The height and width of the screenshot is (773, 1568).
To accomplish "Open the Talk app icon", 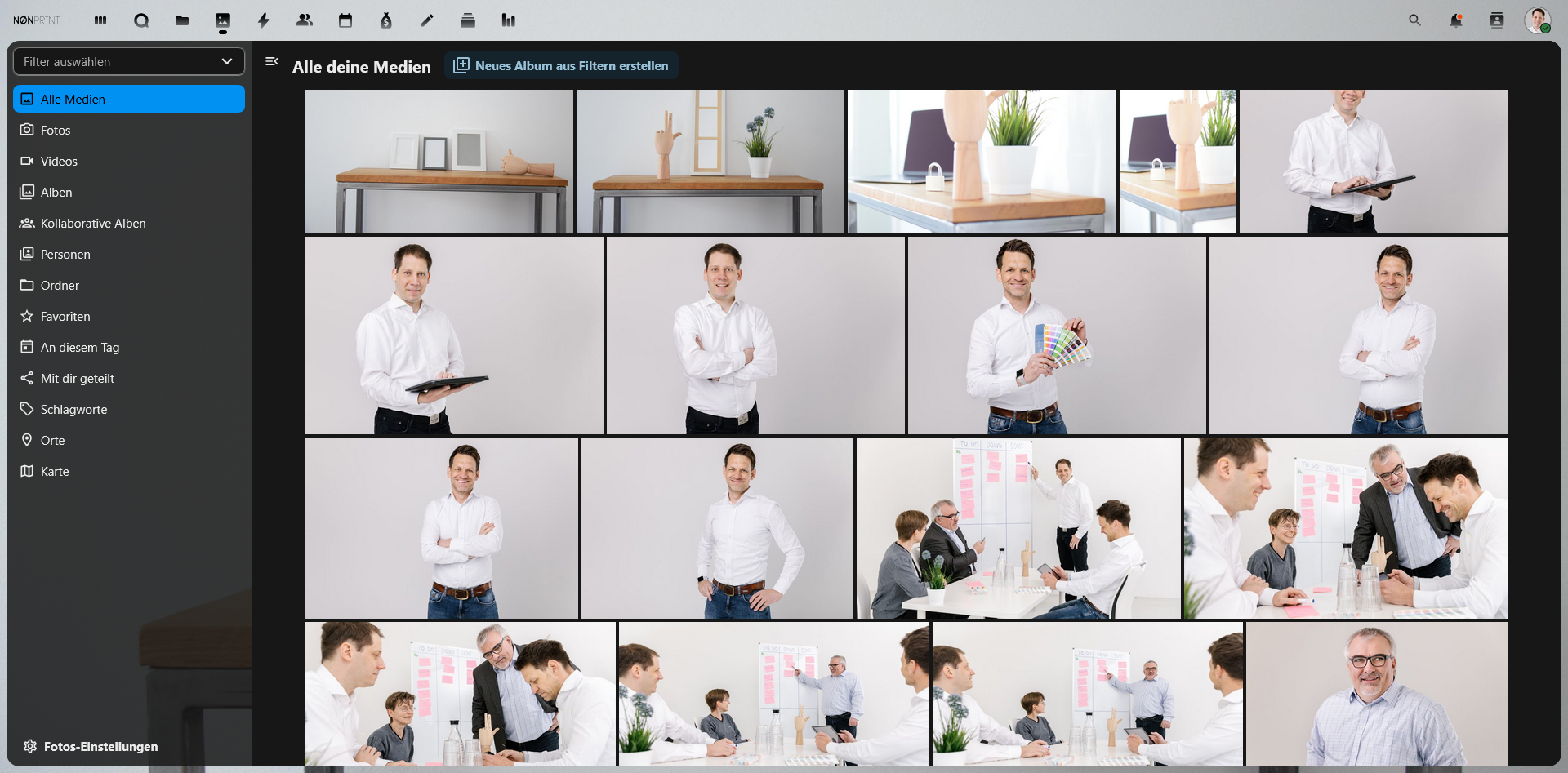I will (141, 20).
